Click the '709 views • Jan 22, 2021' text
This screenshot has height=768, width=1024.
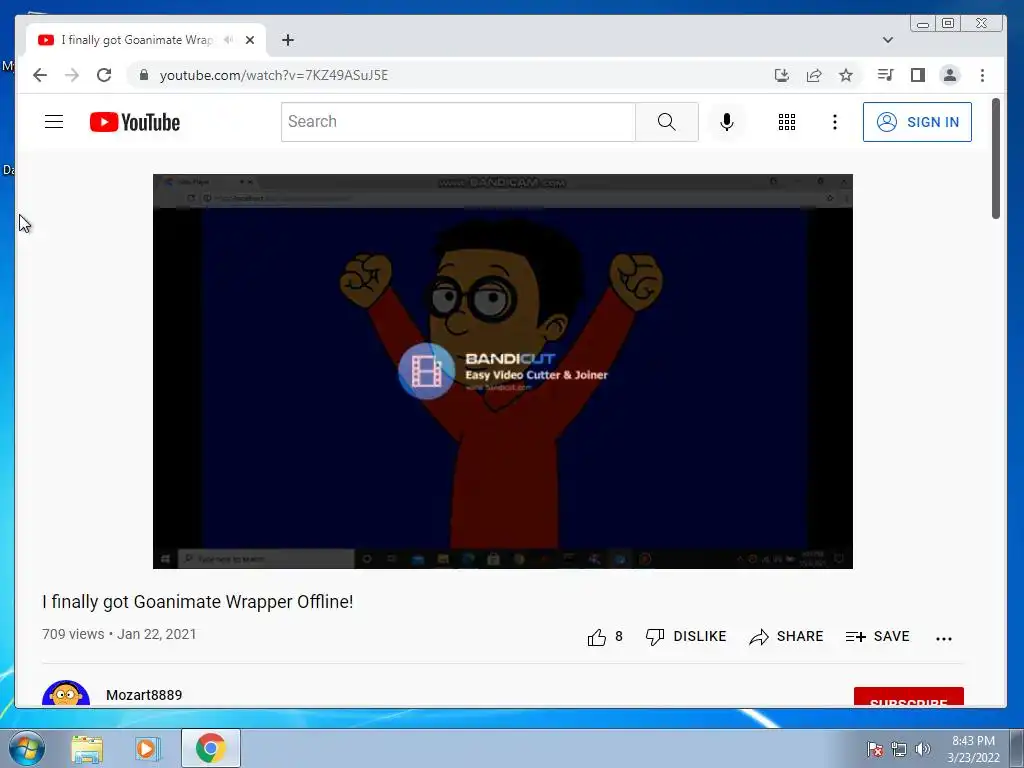tap(119, 634)
